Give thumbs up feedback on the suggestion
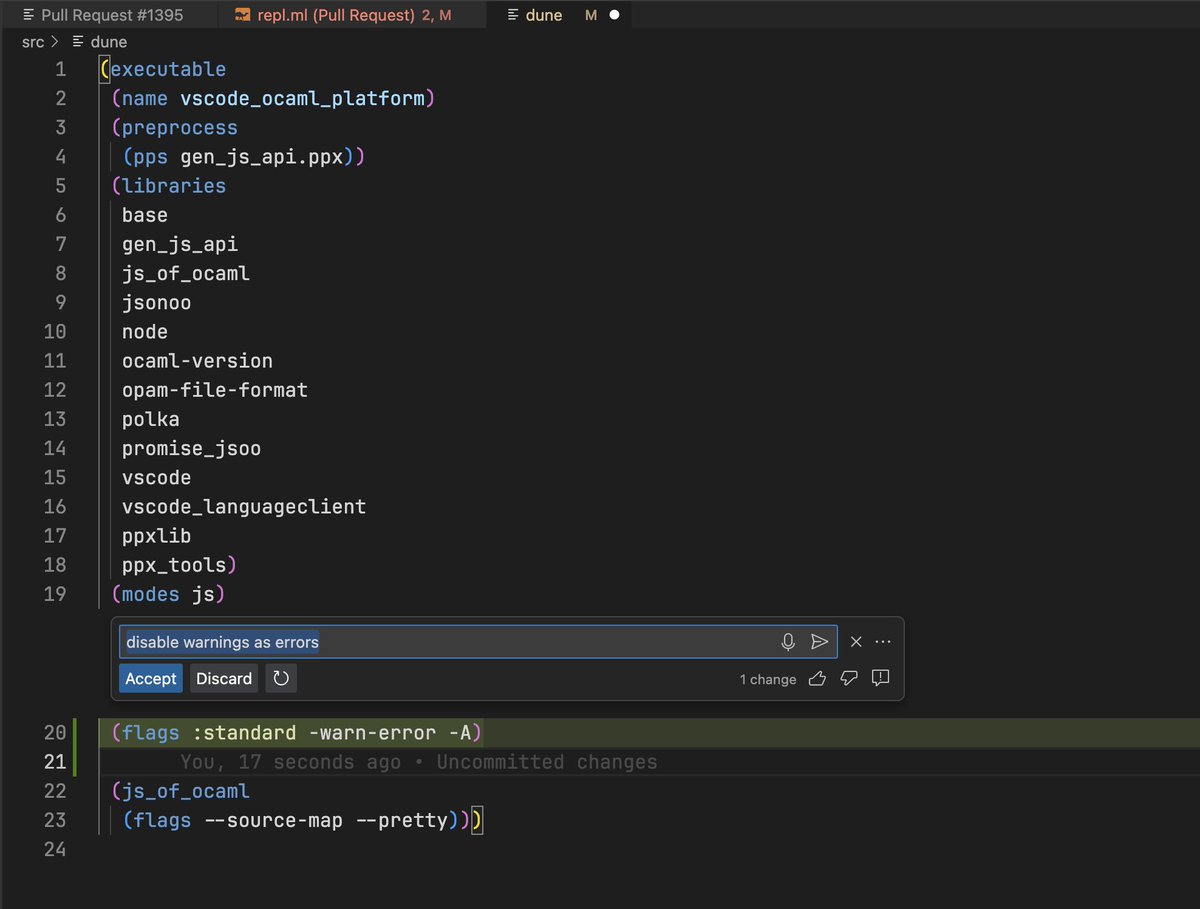This screenshot has width=1200, height=909. pyautogui.click(x=816, y=678)
